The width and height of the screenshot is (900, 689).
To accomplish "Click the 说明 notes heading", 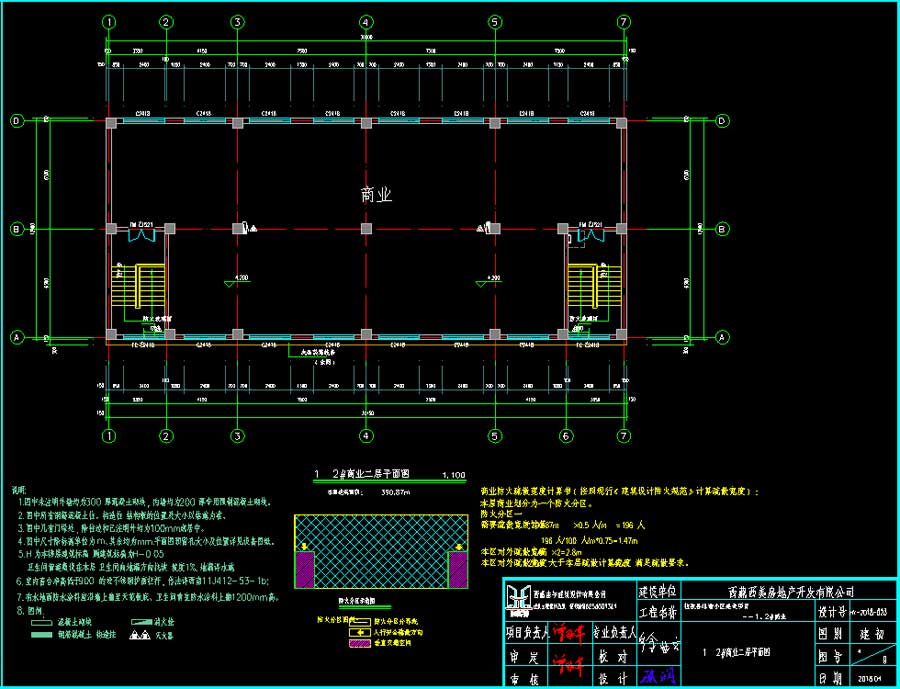I will (18, 492).
